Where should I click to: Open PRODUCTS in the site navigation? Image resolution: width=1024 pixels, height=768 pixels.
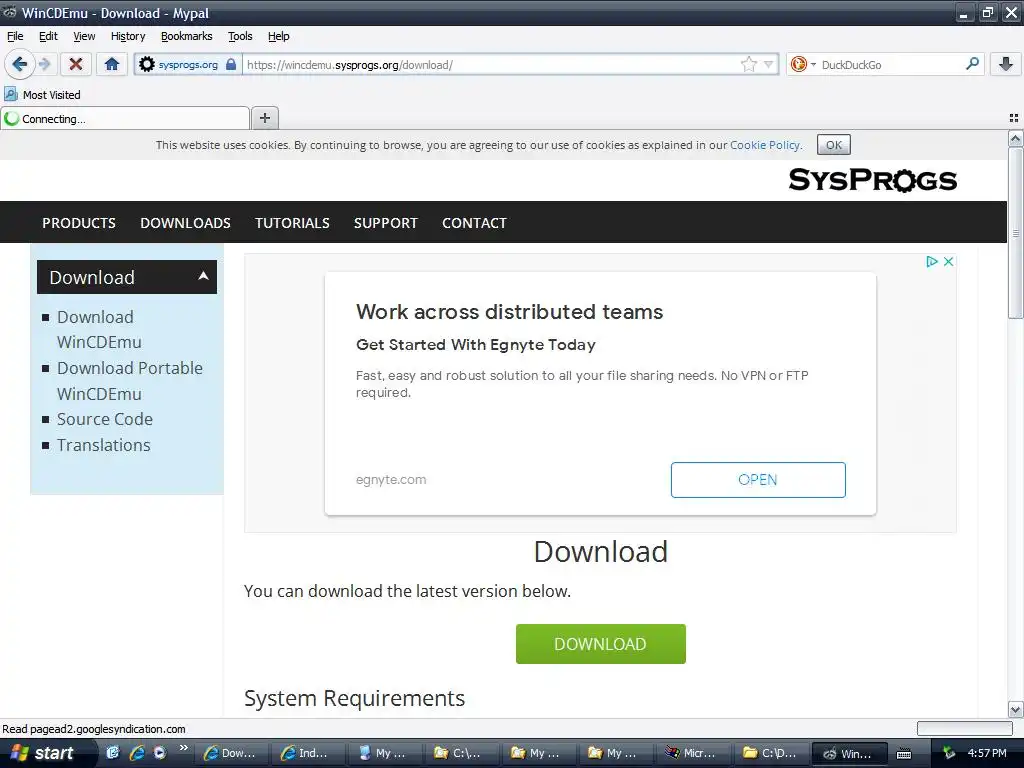(x=79, y=223)
